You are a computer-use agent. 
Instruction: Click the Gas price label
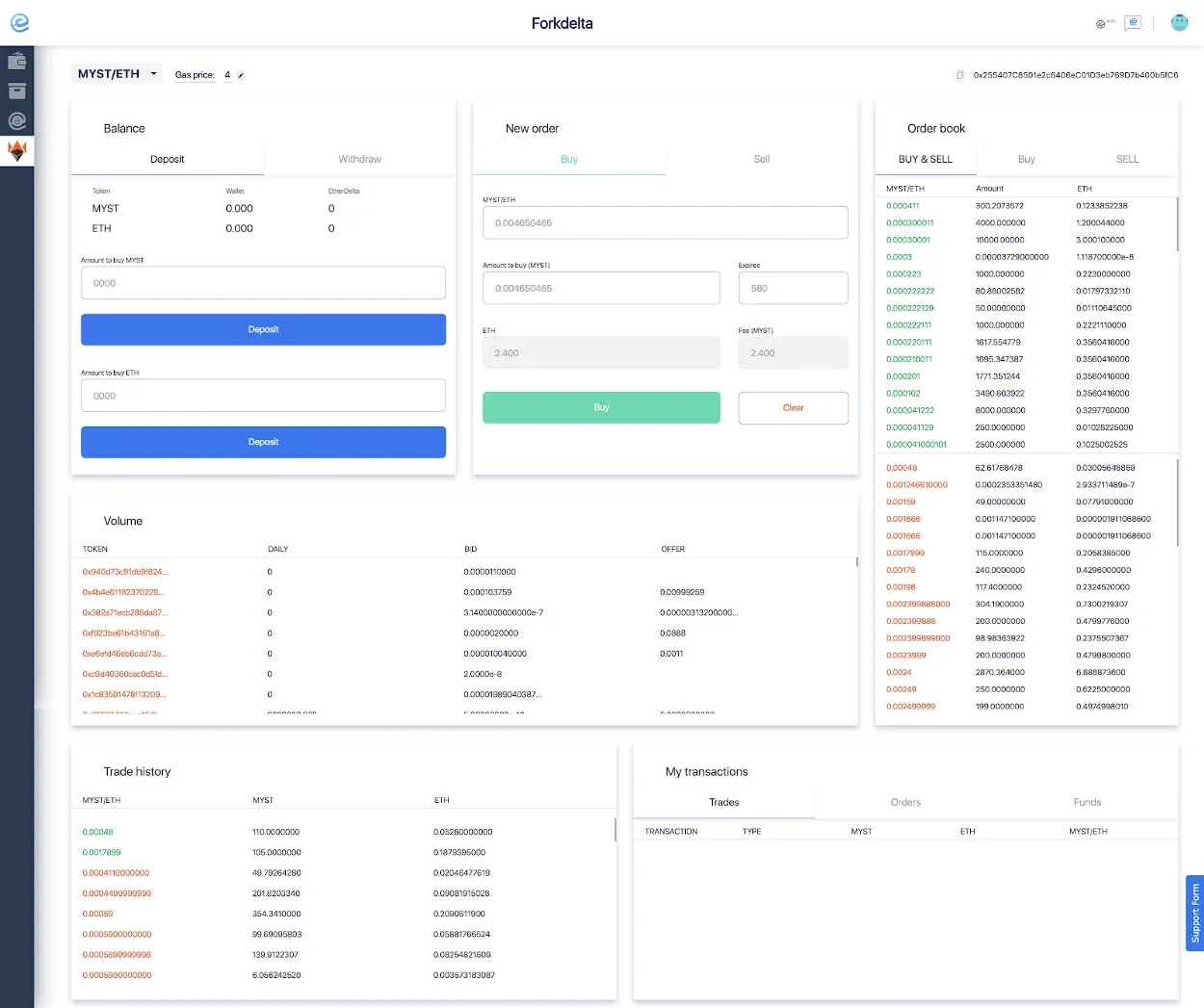195,75
